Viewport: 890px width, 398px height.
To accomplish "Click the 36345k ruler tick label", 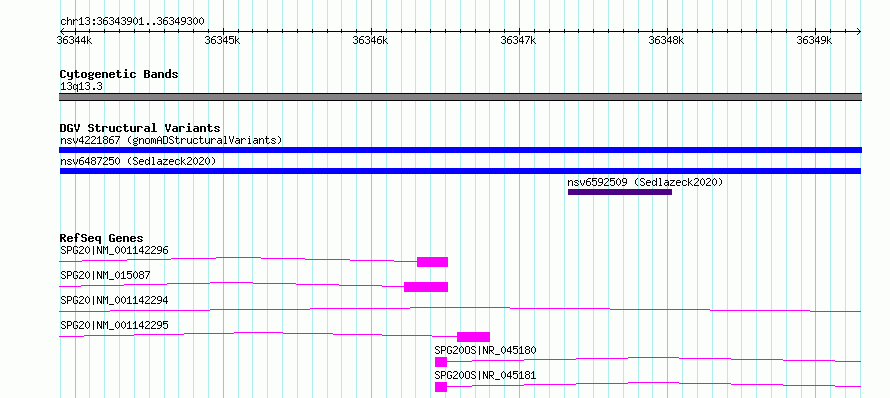I will coord(222,40).
